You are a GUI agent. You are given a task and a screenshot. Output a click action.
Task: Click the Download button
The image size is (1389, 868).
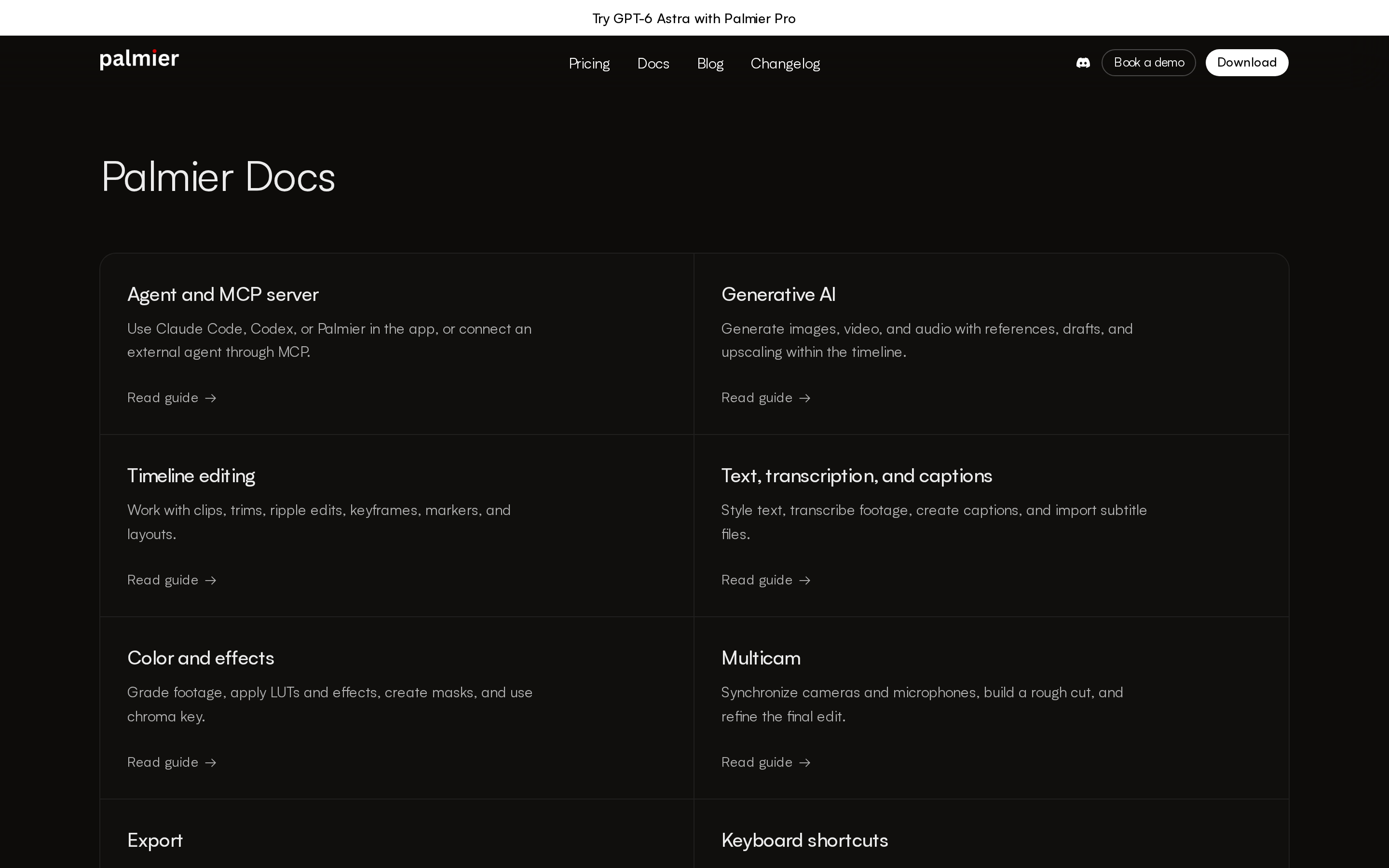[x=1247, y=63]
